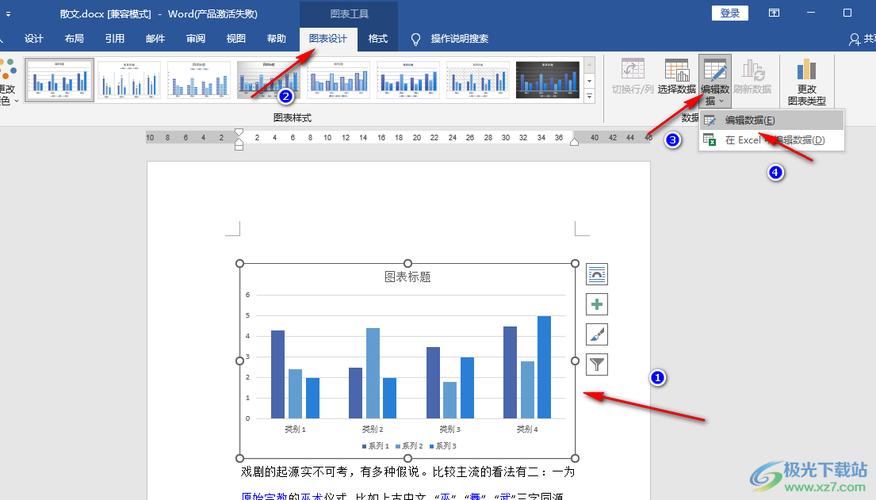Click the top-center chart resize handle
The width and height of the screenshot is (876, 500).
pos(408,263)
